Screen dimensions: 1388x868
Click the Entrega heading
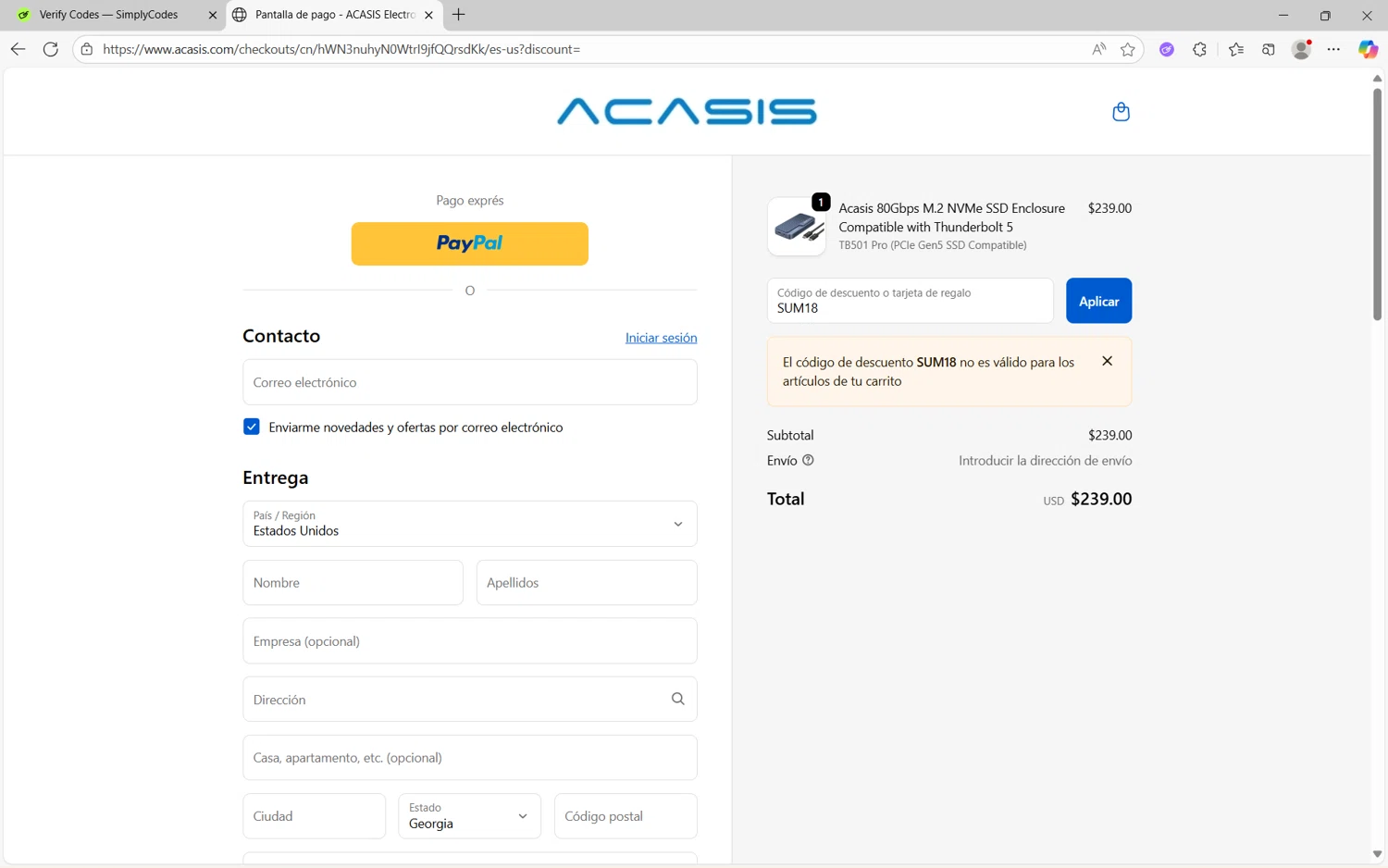click(276, 477)
